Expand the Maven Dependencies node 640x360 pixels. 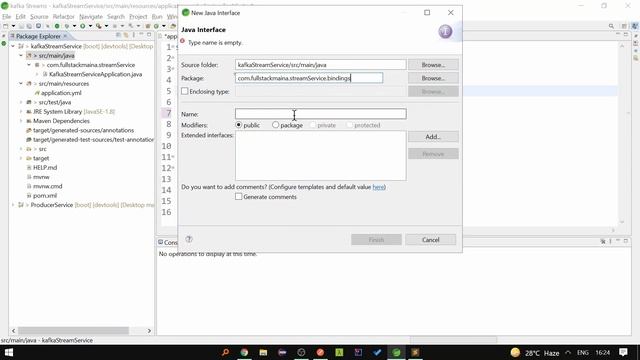(21, 121)
